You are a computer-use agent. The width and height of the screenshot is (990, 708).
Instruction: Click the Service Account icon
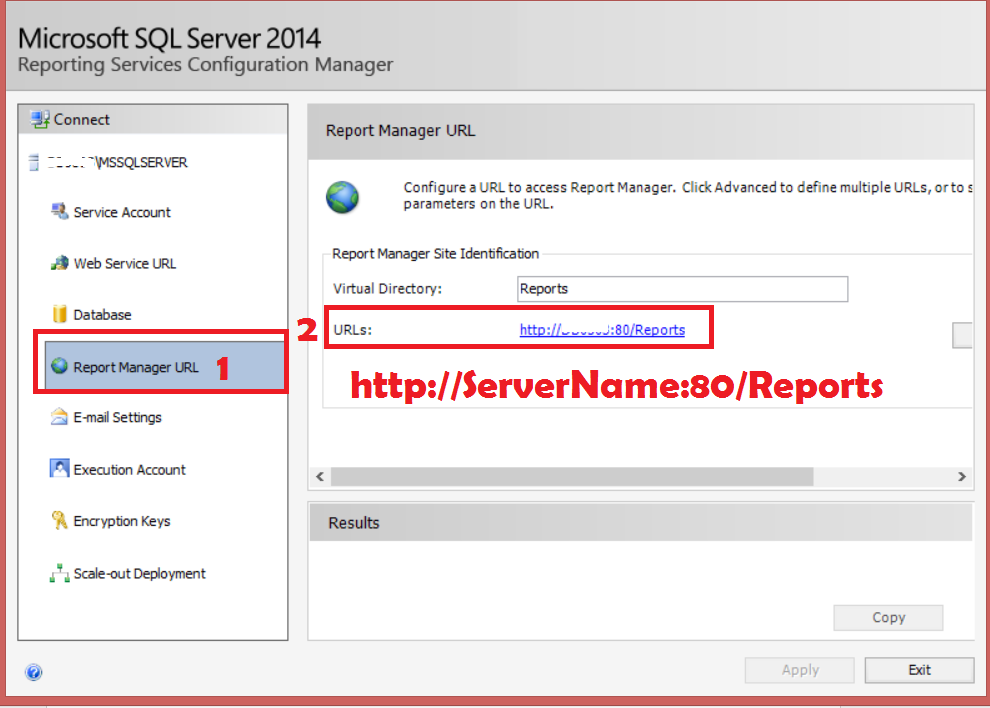[x=59, y=212]
